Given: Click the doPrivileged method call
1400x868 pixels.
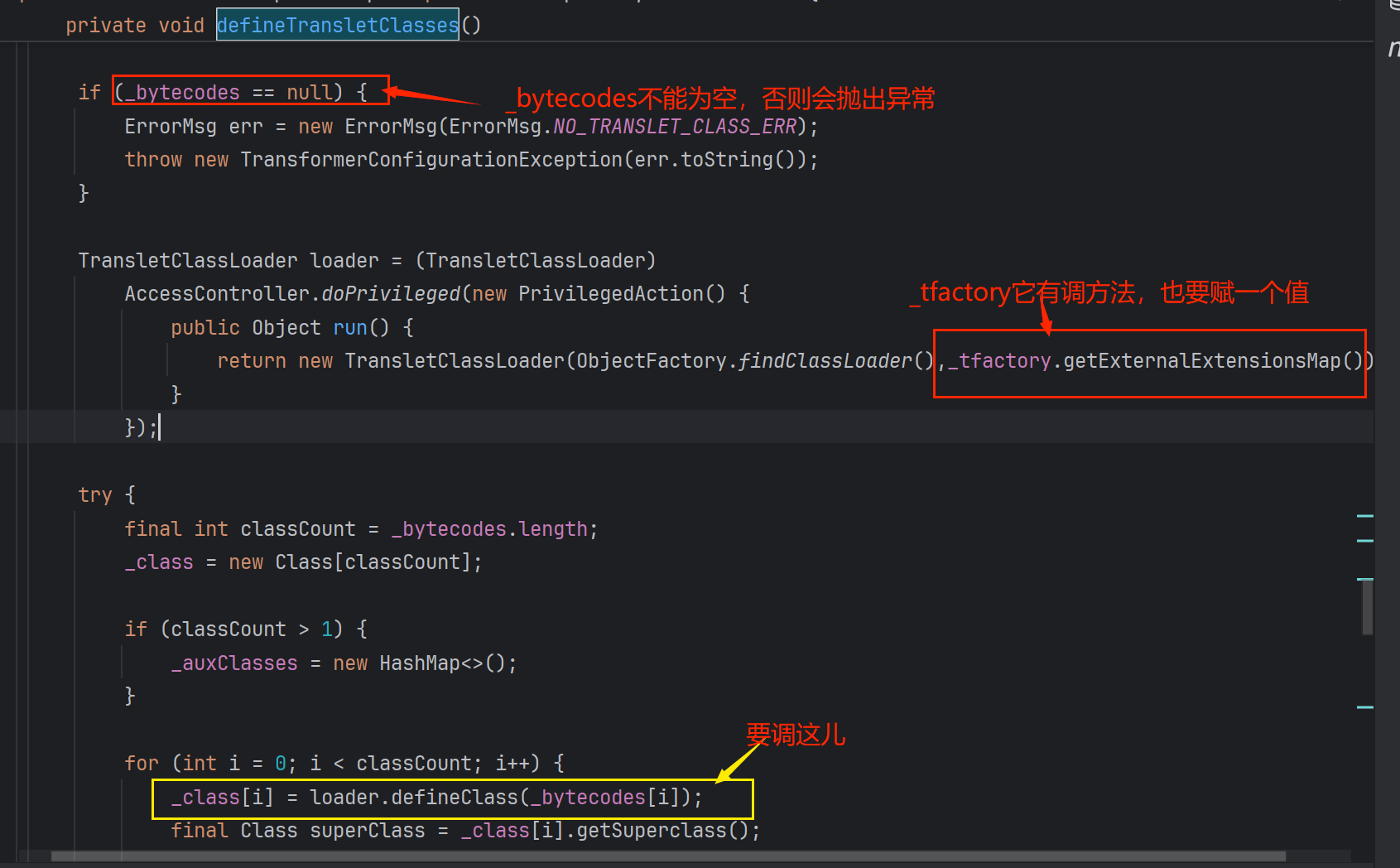Looking at the screenshot, I should pyautogui.click(x=390, y=294).
